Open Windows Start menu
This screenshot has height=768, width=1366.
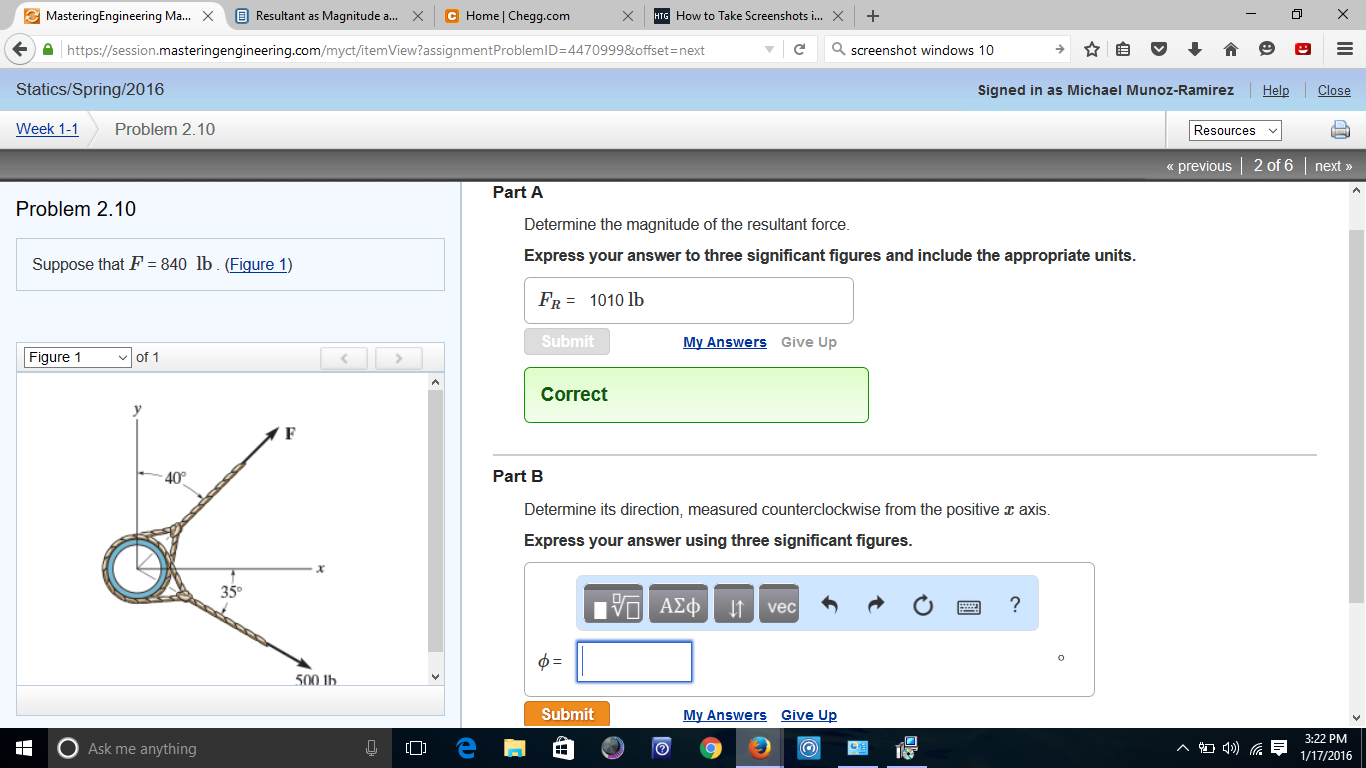[24, 748]
